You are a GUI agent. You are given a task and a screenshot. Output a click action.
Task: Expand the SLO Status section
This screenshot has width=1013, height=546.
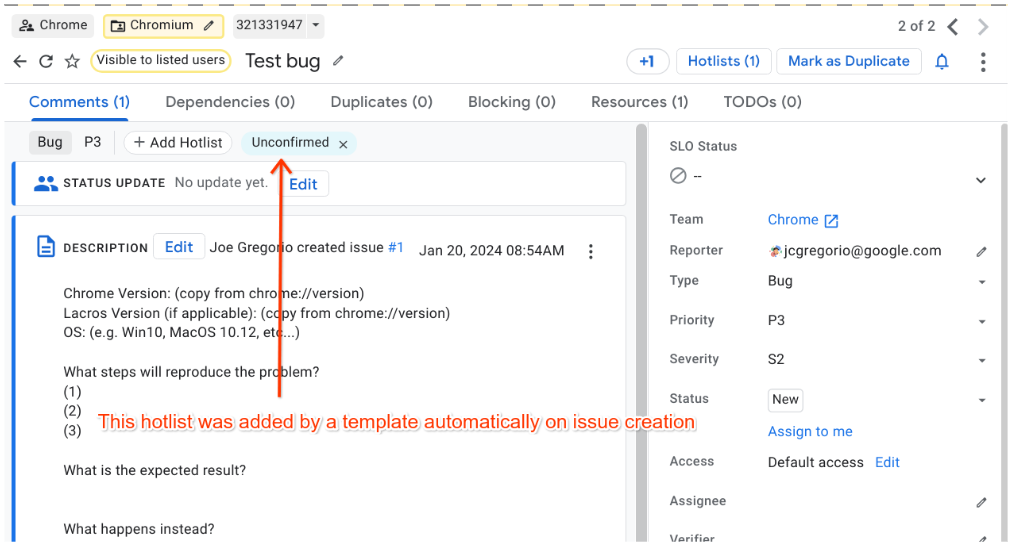pyautogui.click(x=980, y=180)
